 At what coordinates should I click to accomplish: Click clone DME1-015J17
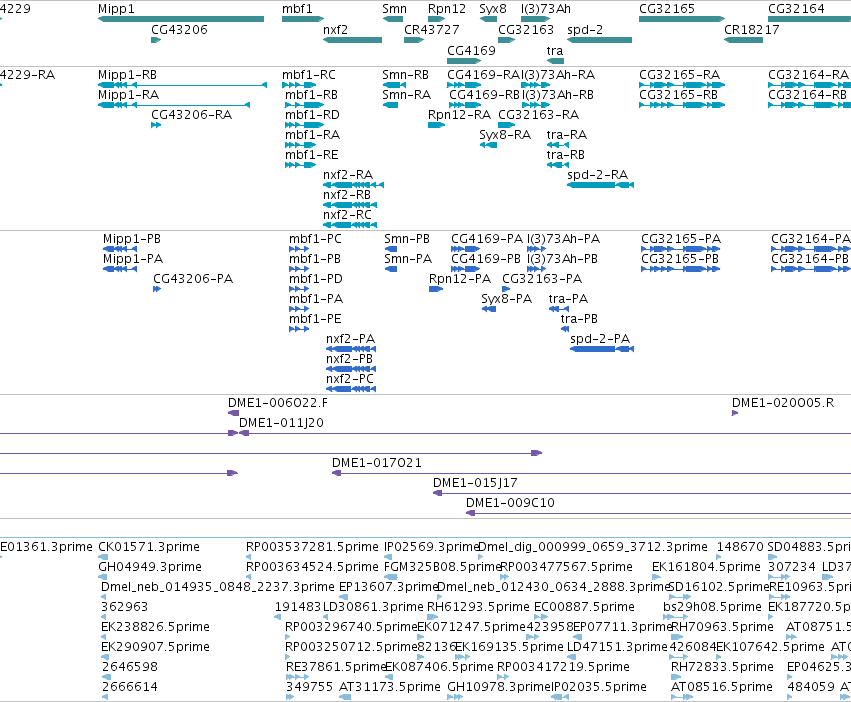point(475,483)
